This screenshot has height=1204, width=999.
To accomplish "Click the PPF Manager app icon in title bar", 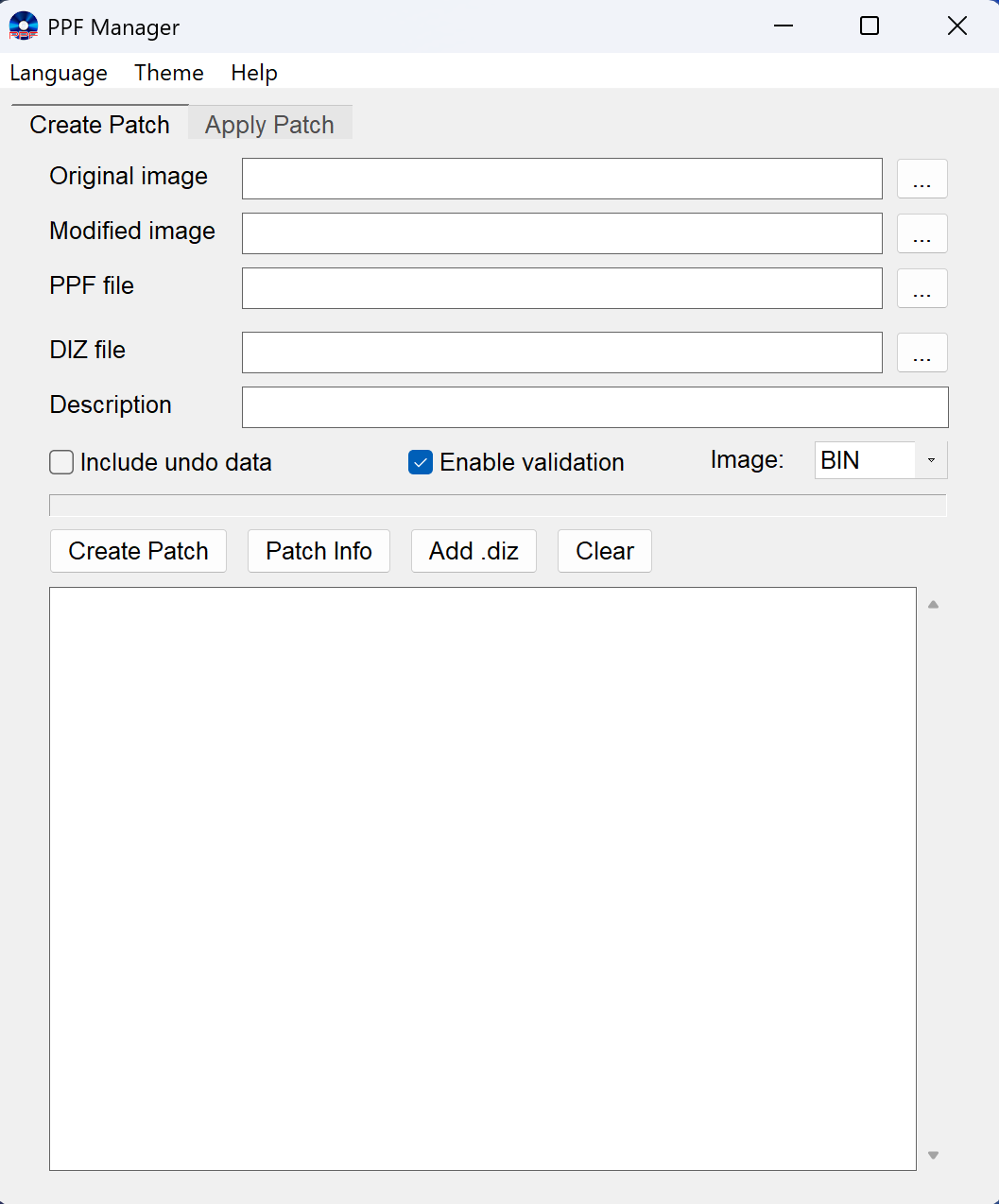I will click(24, 26).
